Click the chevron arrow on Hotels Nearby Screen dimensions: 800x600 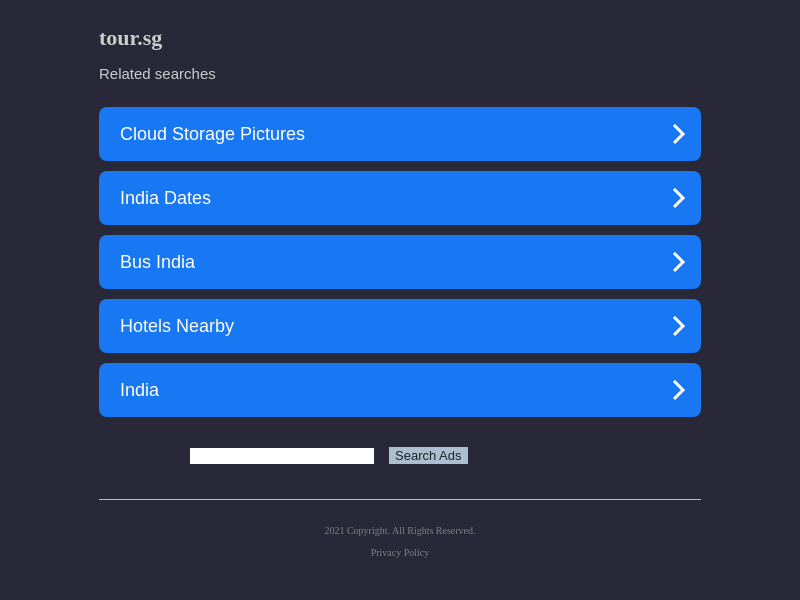678,326
